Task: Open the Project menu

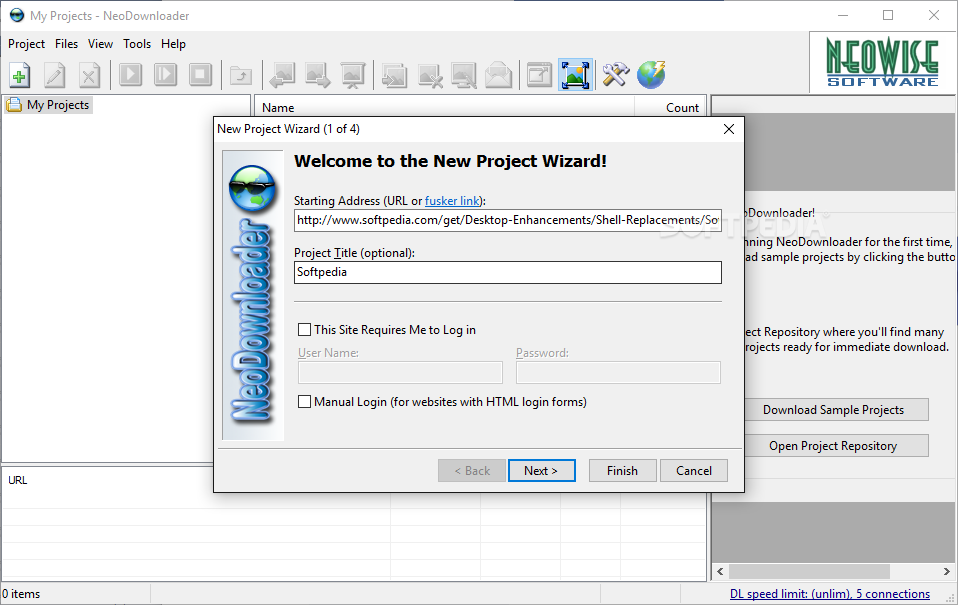Action: 26,44
